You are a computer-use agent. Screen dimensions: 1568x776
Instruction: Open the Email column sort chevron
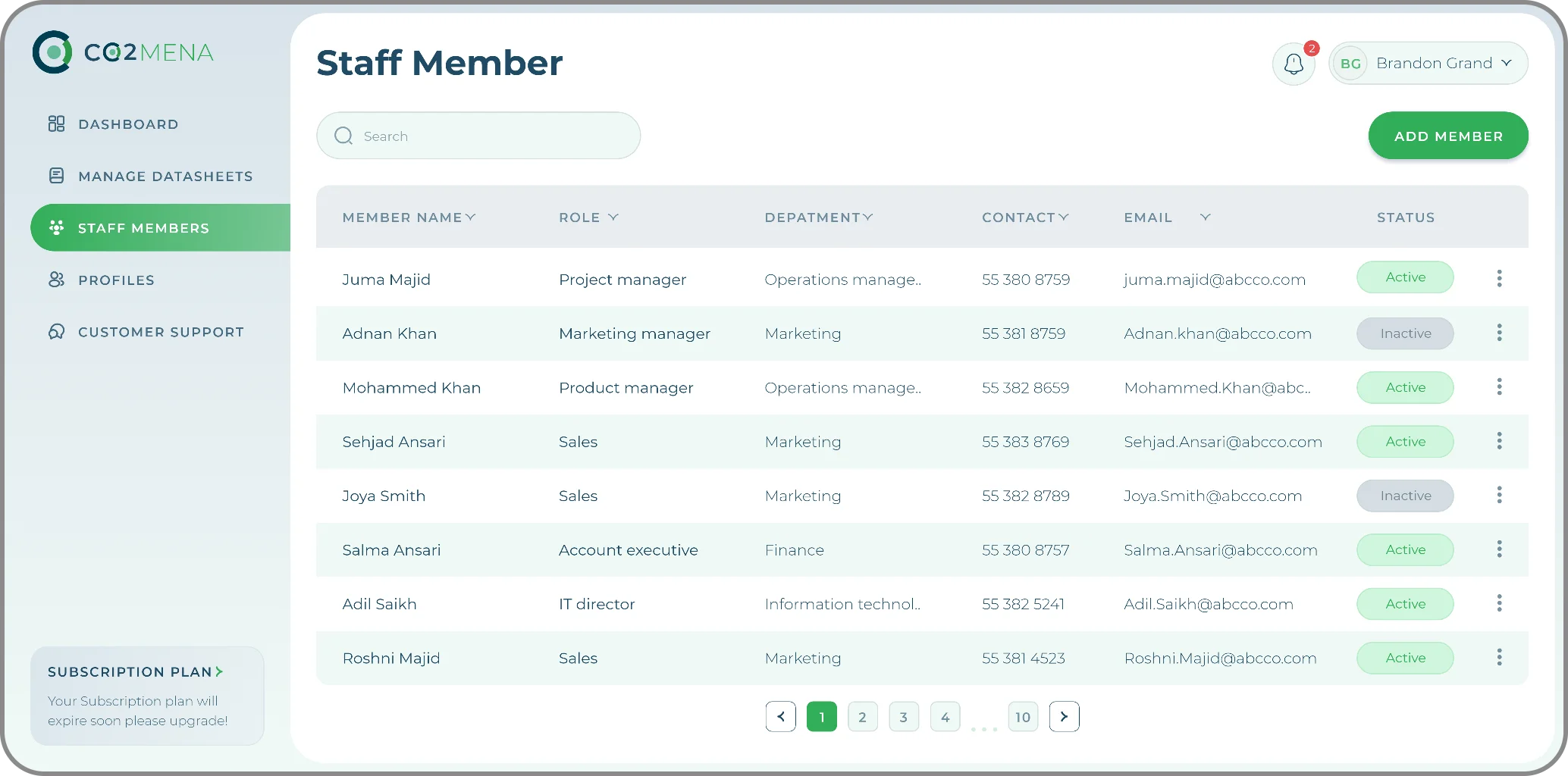pyautogui.click(x=1205, y=217)
